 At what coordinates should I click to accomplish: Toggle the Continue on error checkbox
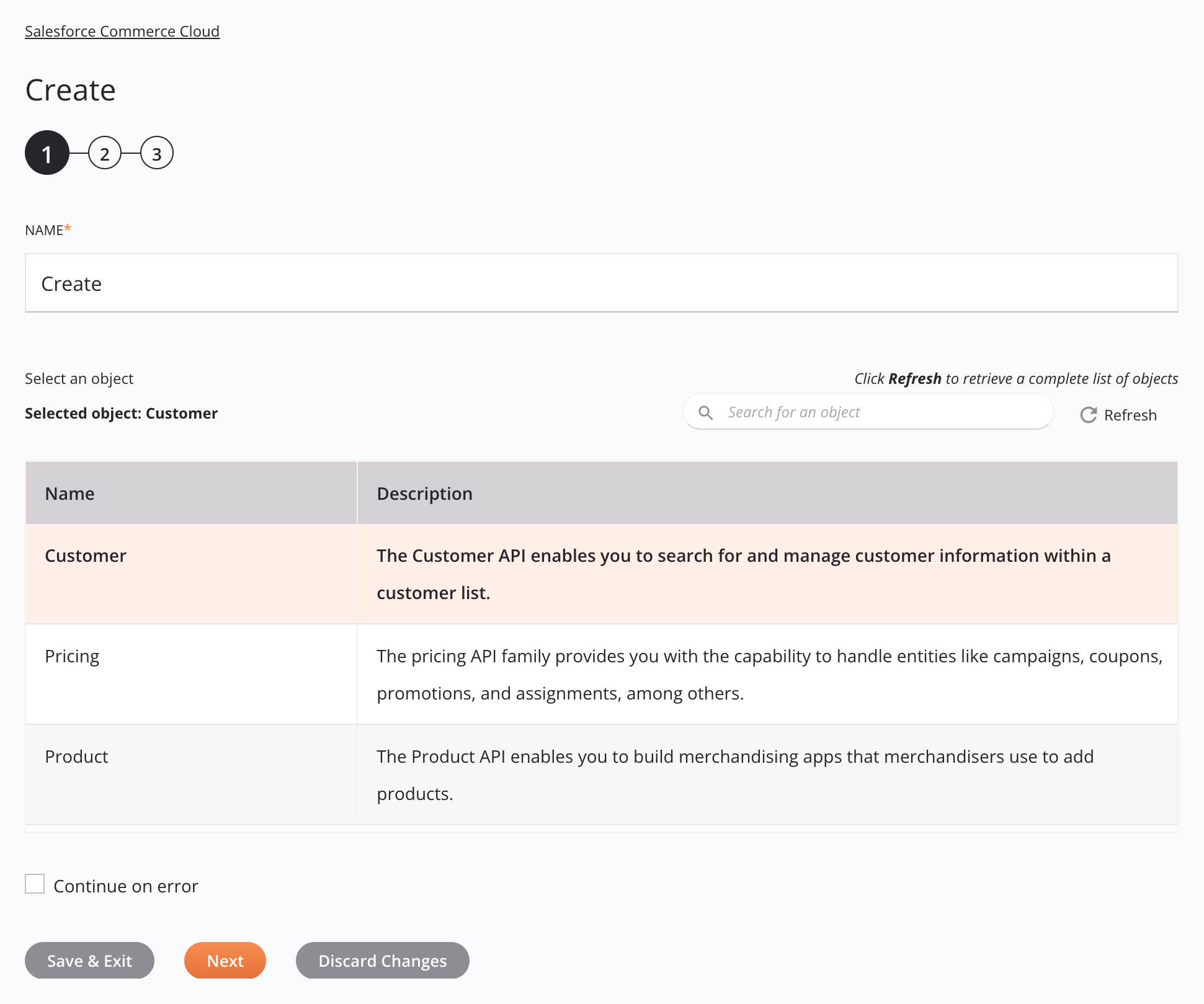pos(35,884)
